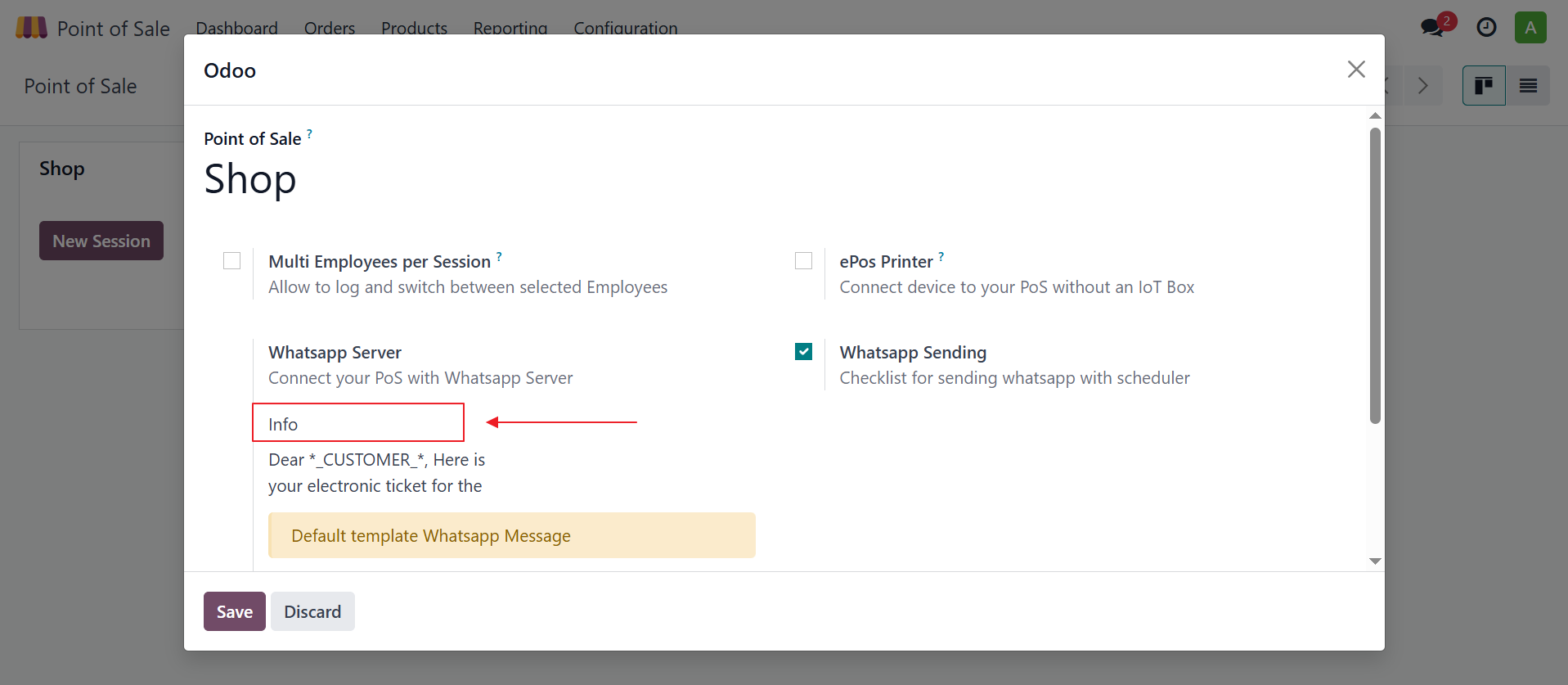Open the Configuration menu
This screenshot has height=685, width=1568.
point(626,28)
